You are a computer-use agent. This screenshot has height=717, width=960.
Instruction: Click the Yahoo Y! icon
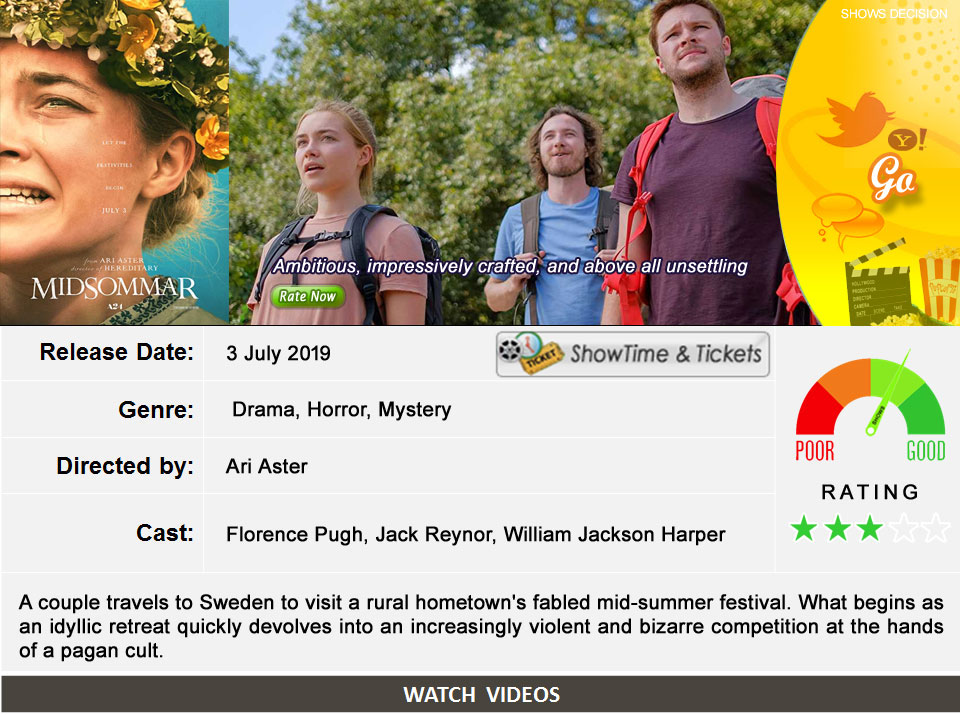[x=907, y=140]
